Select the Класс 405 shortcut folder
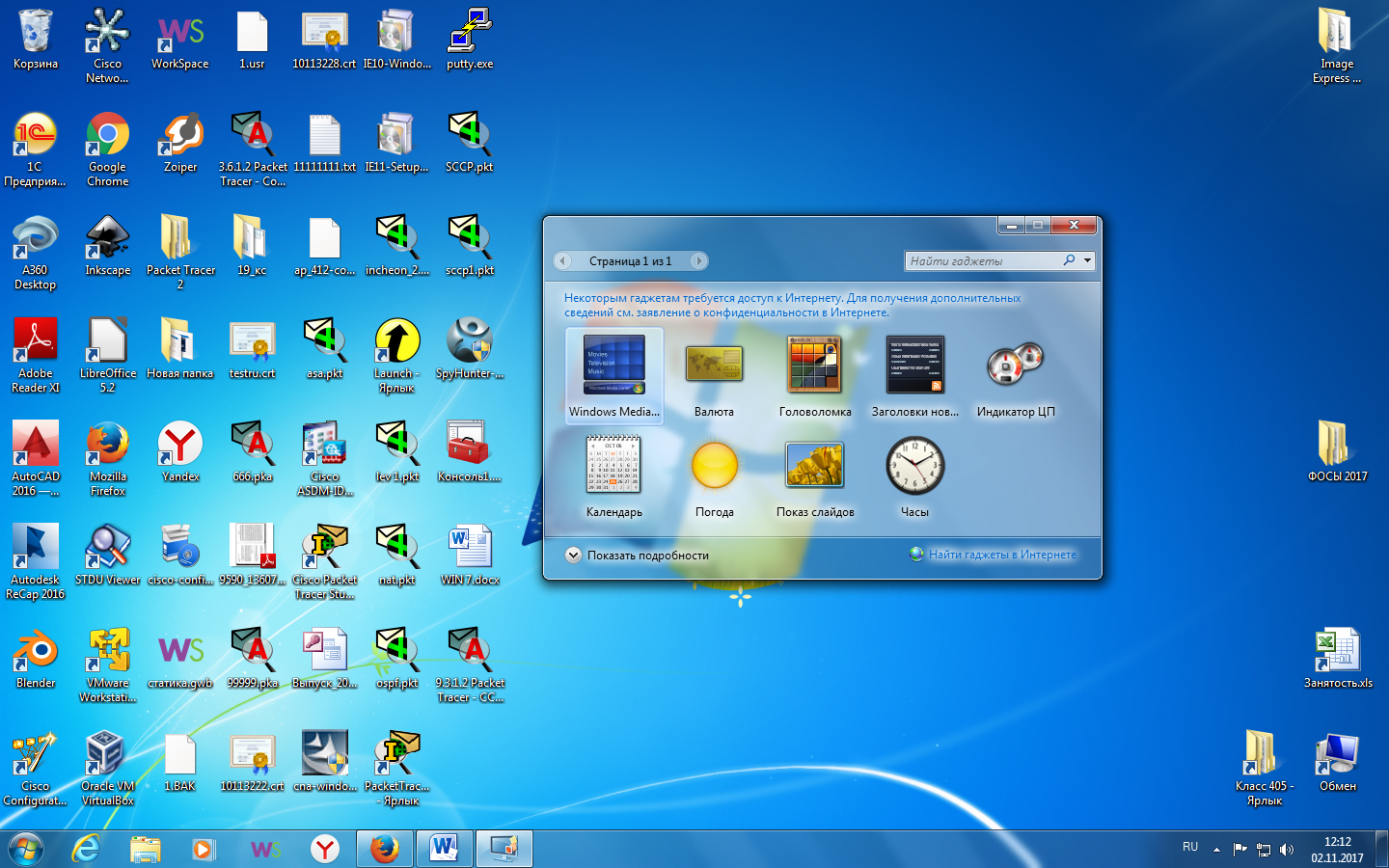 [1264, 769]
